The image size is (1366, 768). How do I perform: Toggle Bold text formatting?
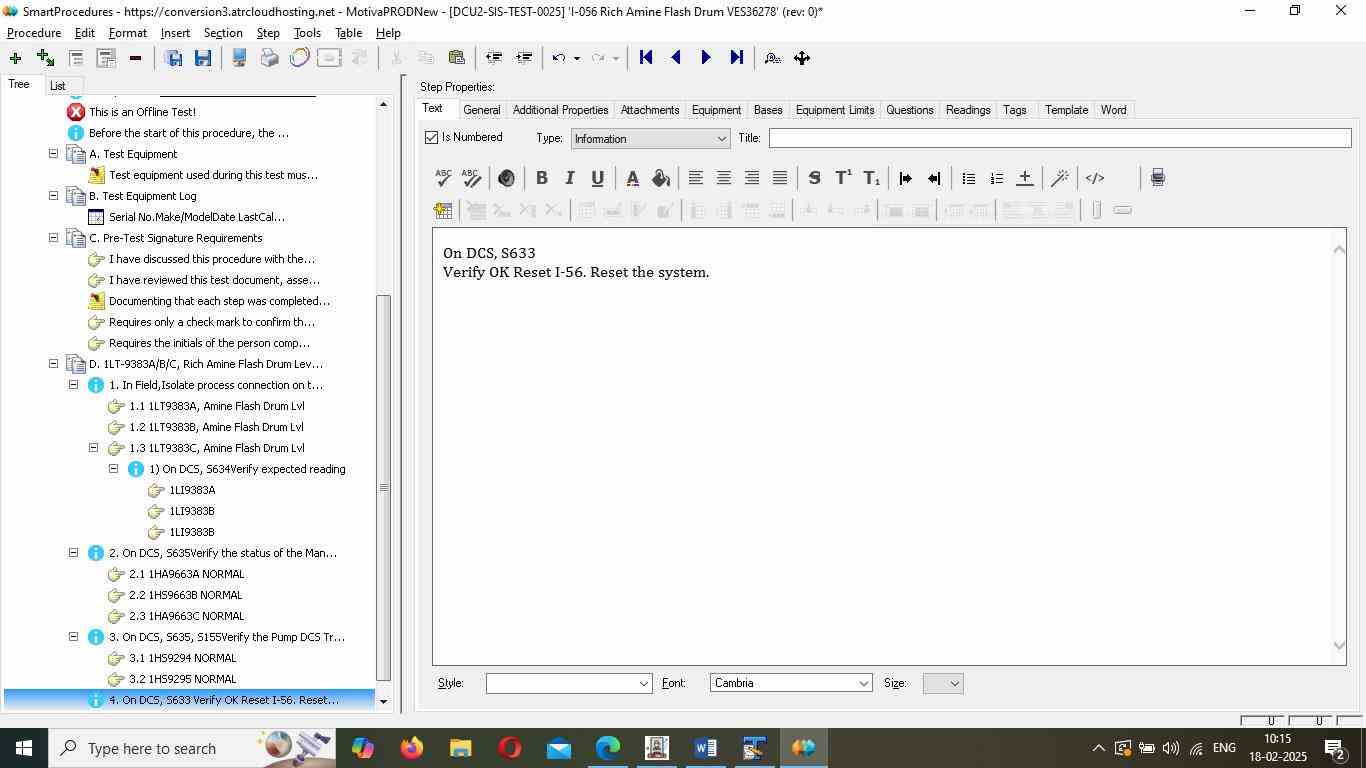point(541,178)
